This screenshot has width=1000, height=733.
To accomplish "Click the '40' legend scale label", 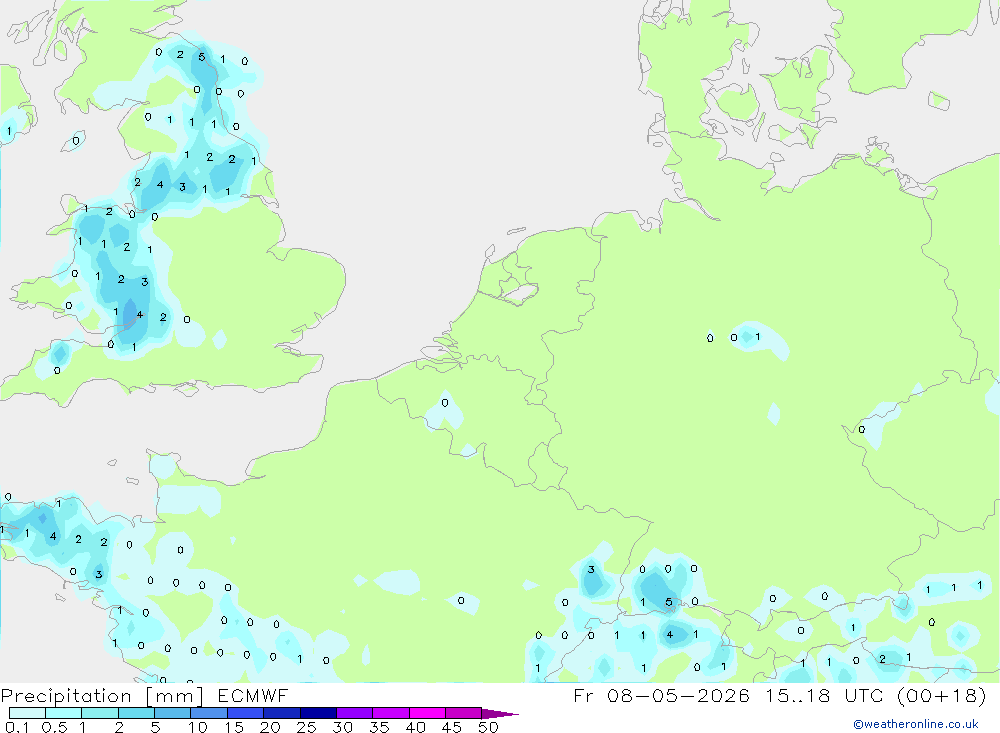I will [x=416, y=727].
